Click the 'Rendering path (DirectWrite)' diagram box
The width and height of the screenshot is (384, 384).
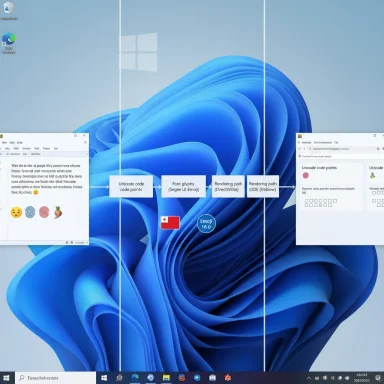228,186
